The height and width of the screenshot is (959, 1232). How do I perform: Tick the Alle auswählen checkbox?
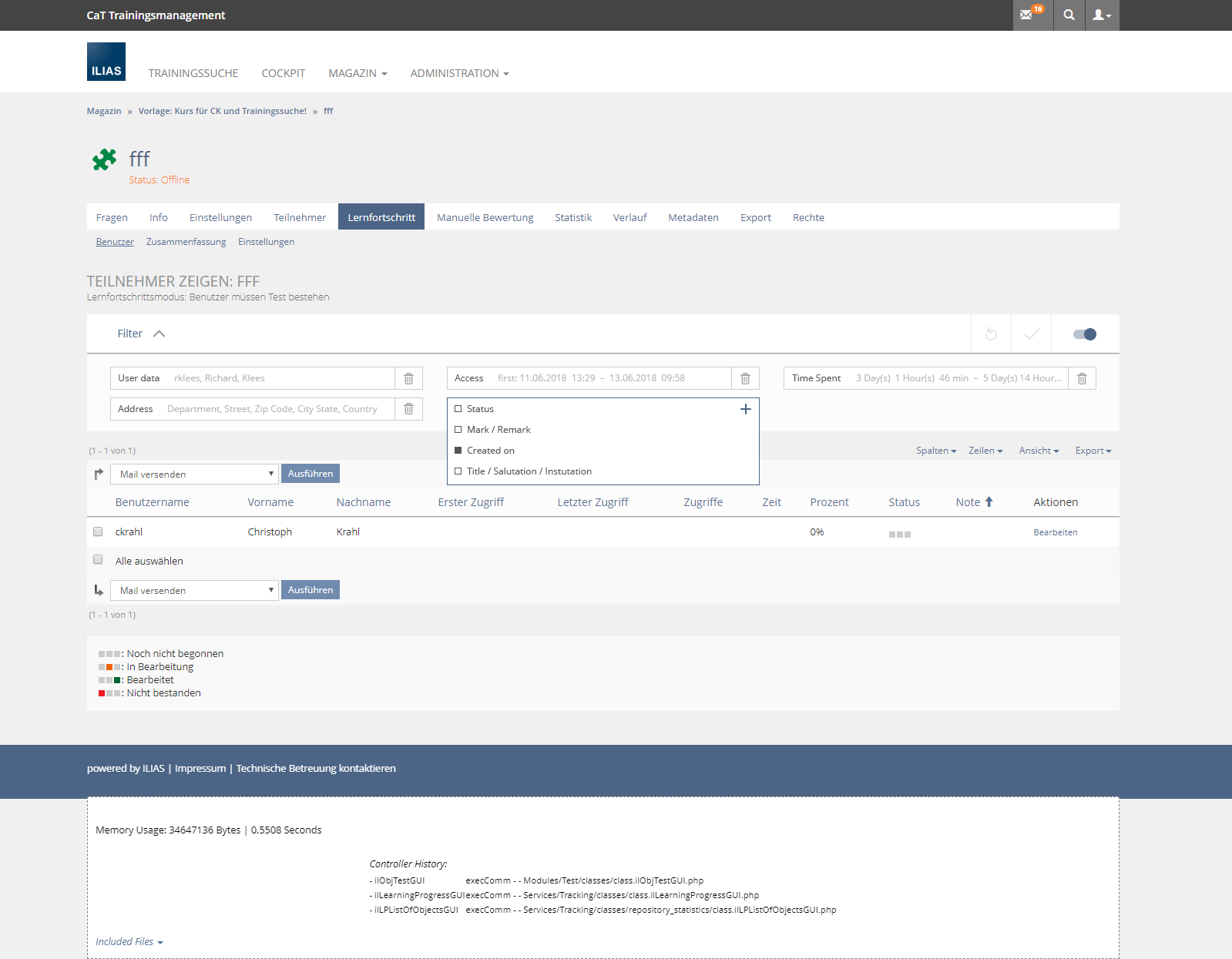click(98, 560)
